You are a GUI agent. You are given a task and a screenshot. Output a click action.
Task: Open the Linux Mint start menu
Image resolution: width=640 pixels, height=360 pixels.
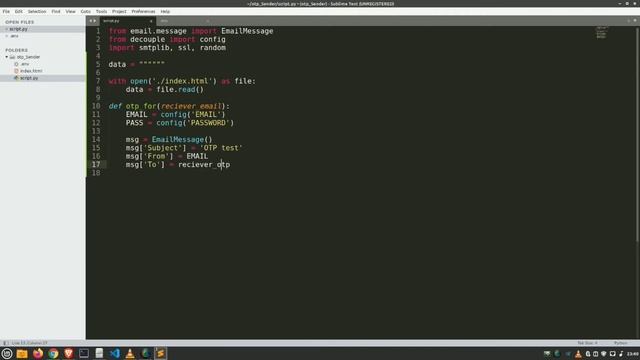(7, 353)
